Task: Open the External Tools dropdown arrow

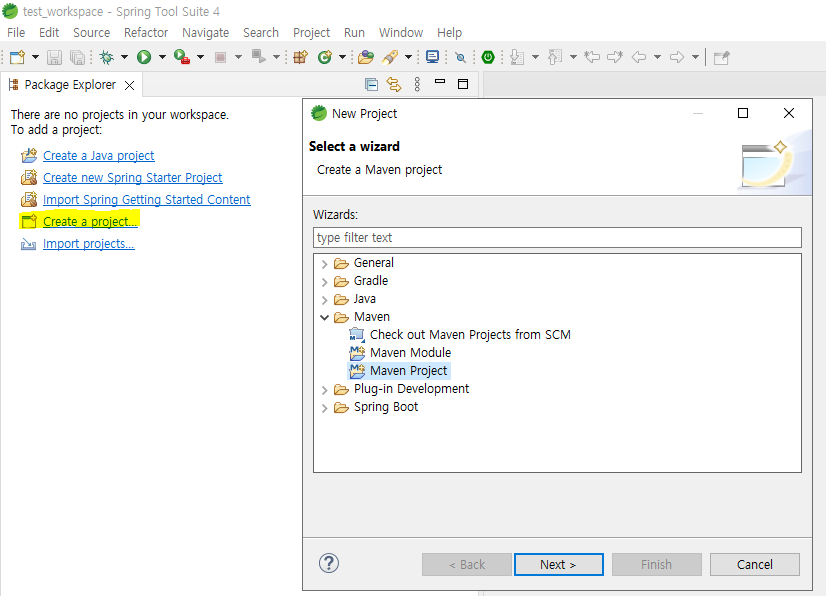Action: coord(200,57)
